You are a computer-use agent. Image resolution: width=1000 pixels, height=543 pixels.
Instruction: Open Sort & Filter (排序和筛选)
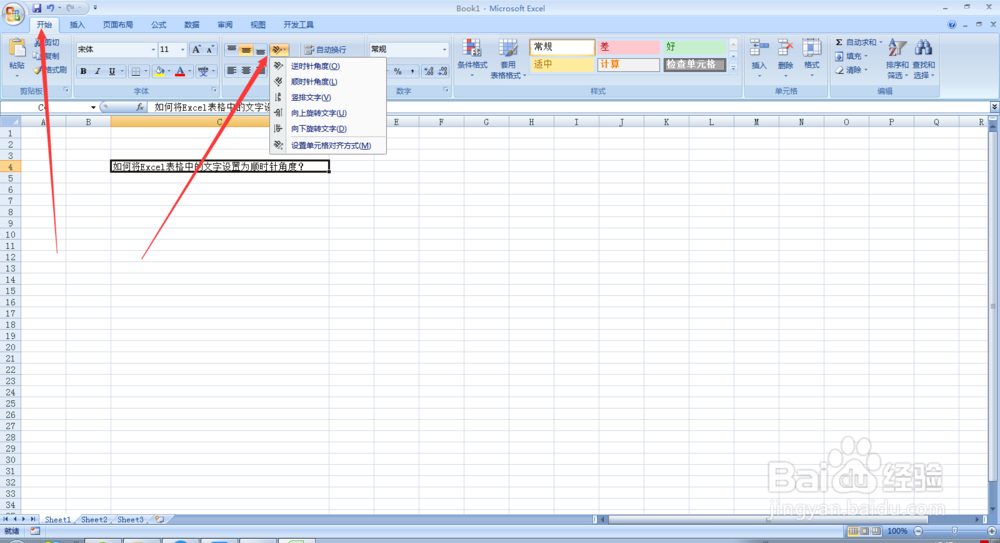tap(897, 58)
